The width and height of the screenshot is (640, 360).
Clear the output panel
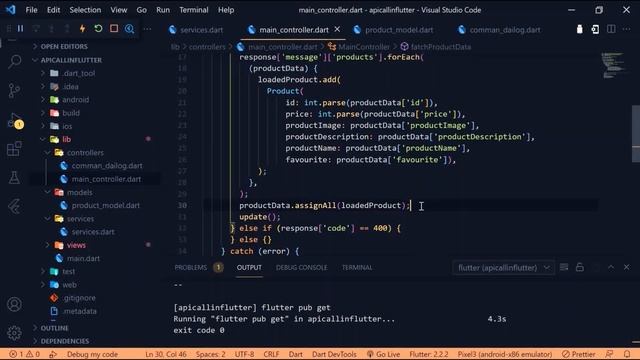(564, 267)
